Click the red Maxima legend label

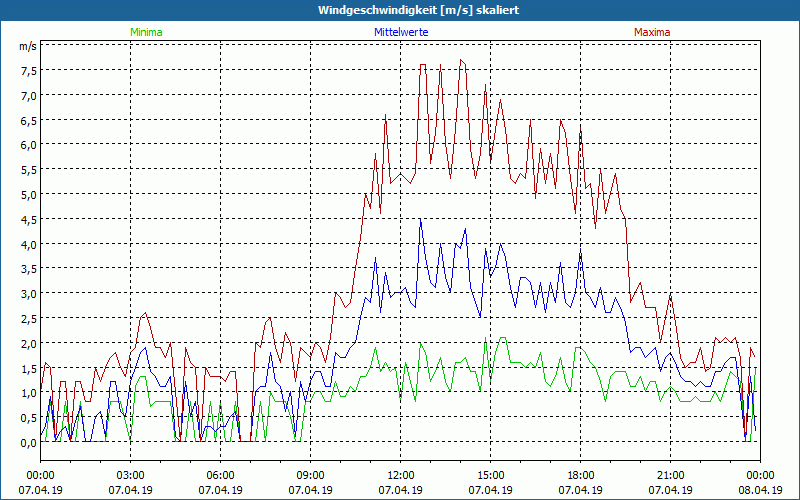tap(652, 32)
